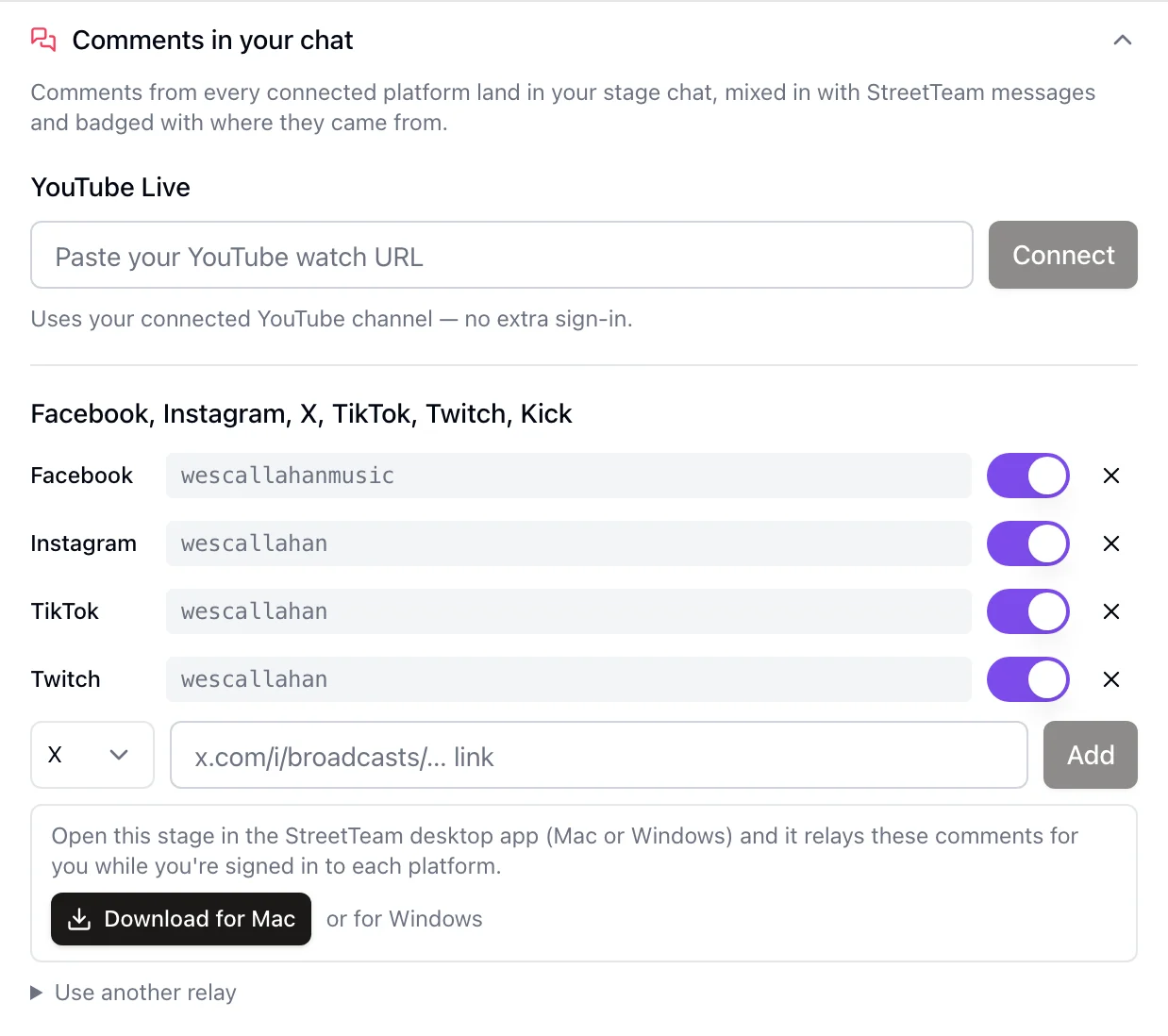Click the Instagram row label
This screenshot has height=1036, width=1168.
point(84,543)
